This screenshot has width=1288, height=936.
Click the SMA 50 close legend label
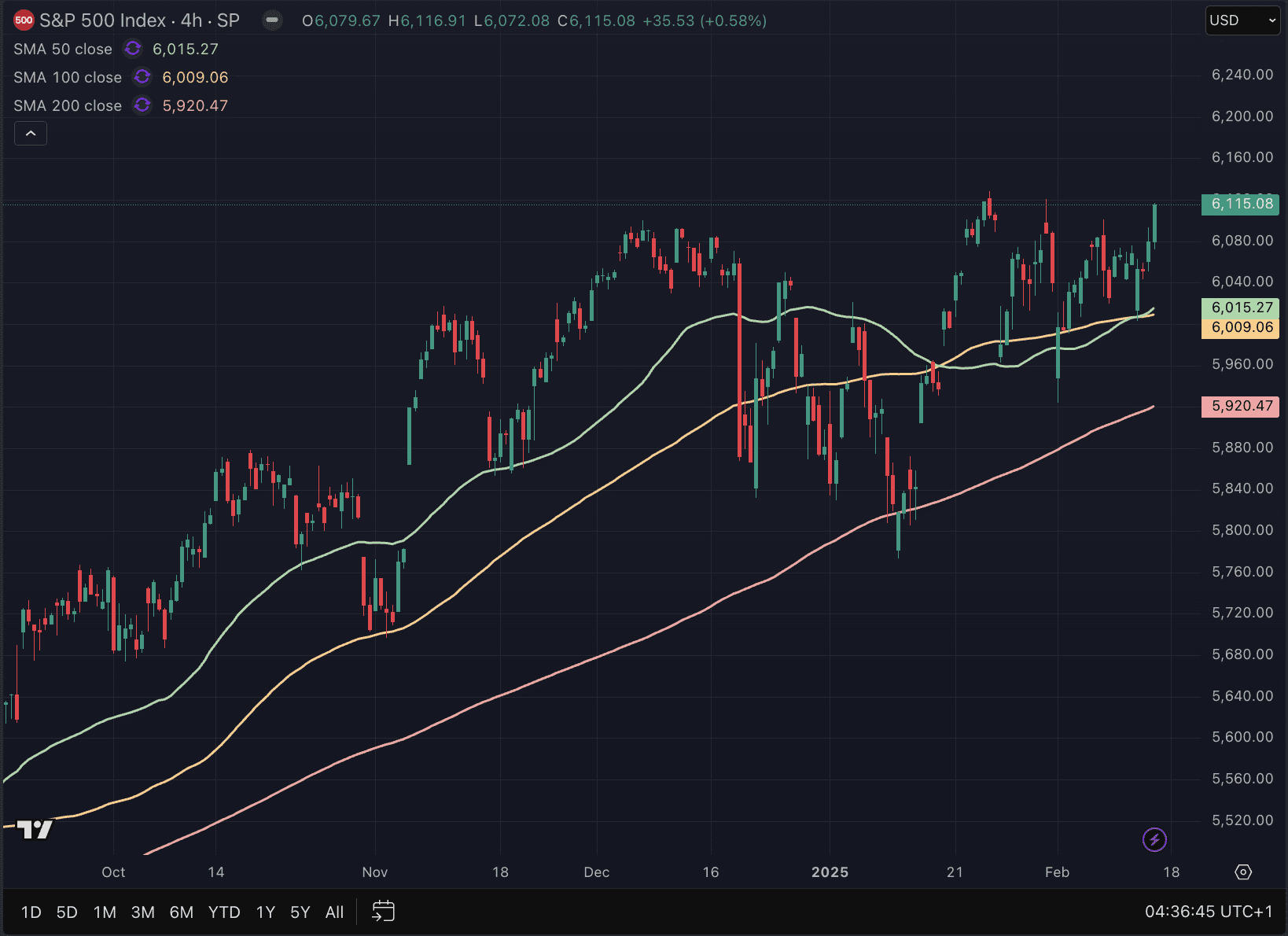tap(63, 49)
